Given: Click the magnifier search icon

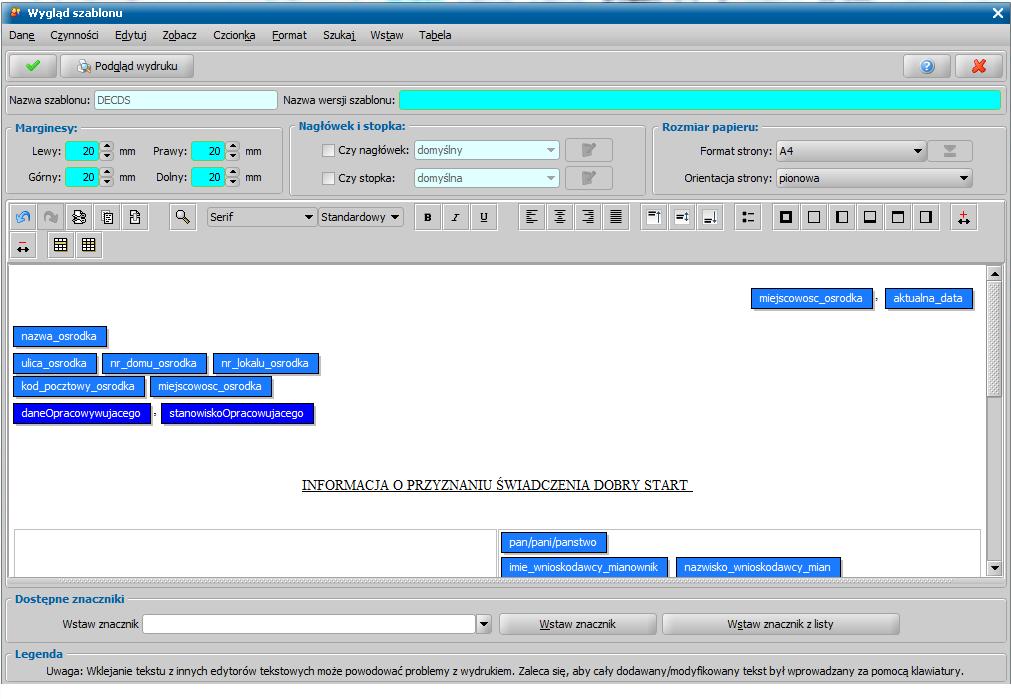Looking at the screenshot, I should (x=182, y=217).
